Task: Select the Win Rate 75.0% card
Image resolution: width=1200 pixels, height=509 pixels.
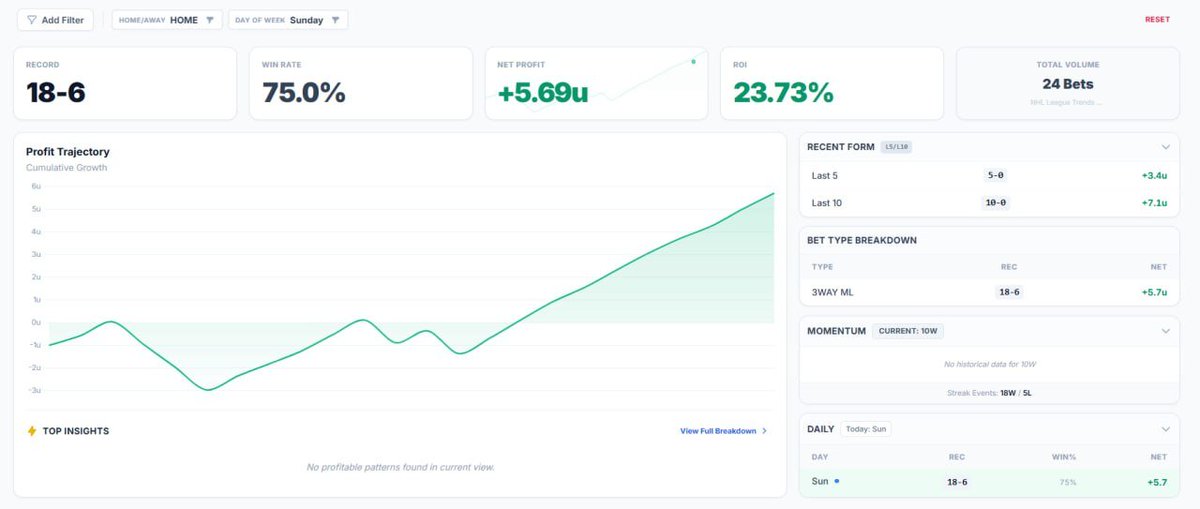Action: pos(361,83)
